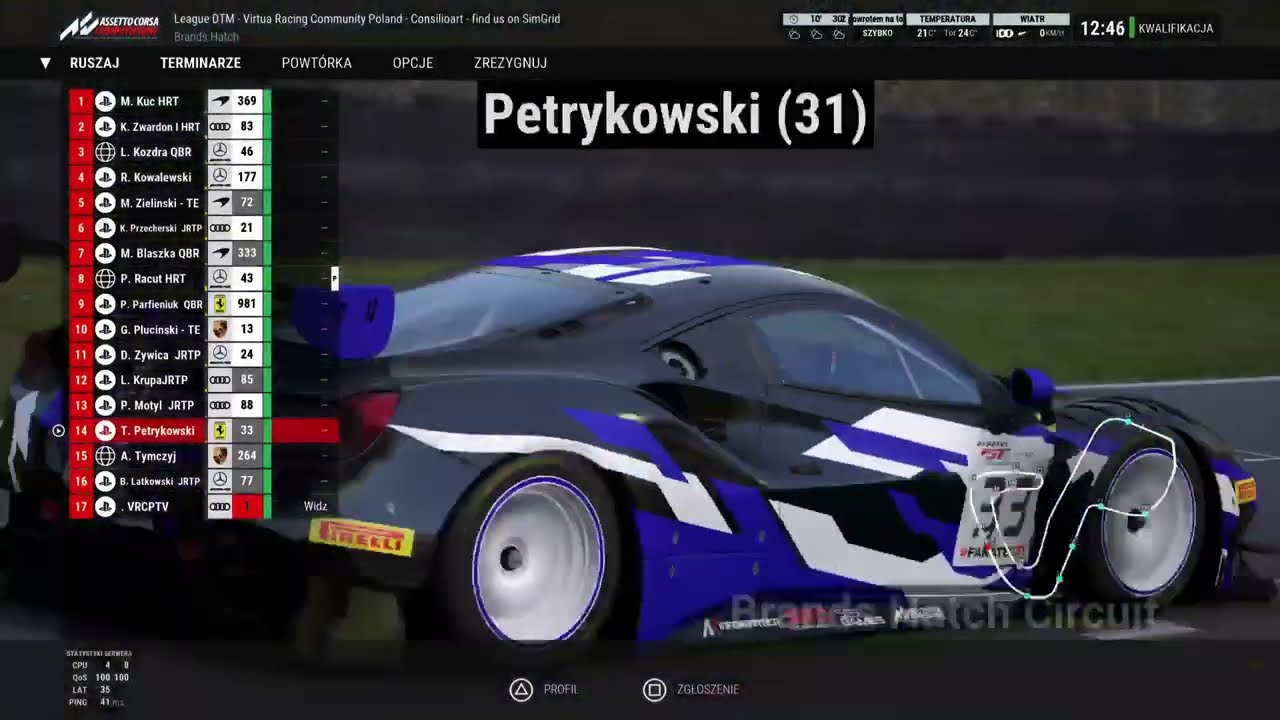Click the Assetto Corsa Competizione logo
The width and height of the screenshot is (1280, 720).
[x=108, y=26]
